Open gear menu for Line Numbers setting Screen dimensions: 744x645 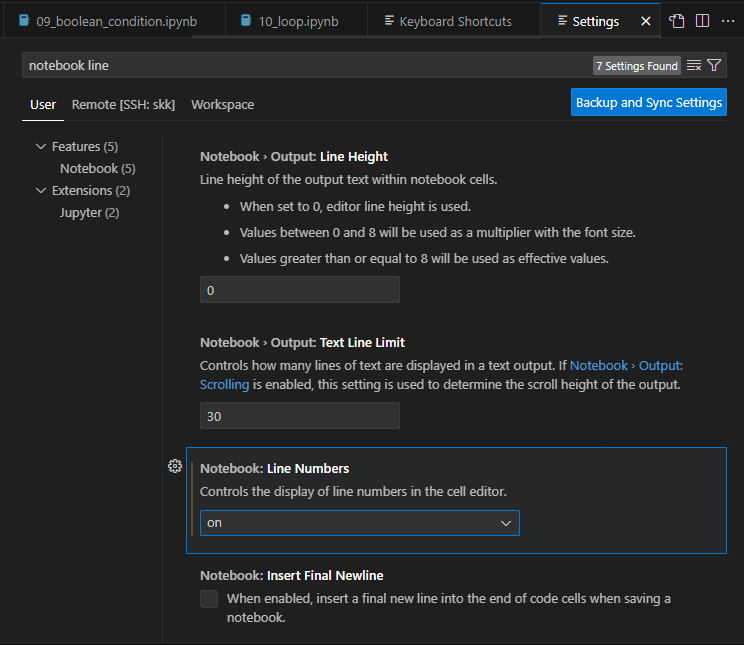tap(175, 466)
